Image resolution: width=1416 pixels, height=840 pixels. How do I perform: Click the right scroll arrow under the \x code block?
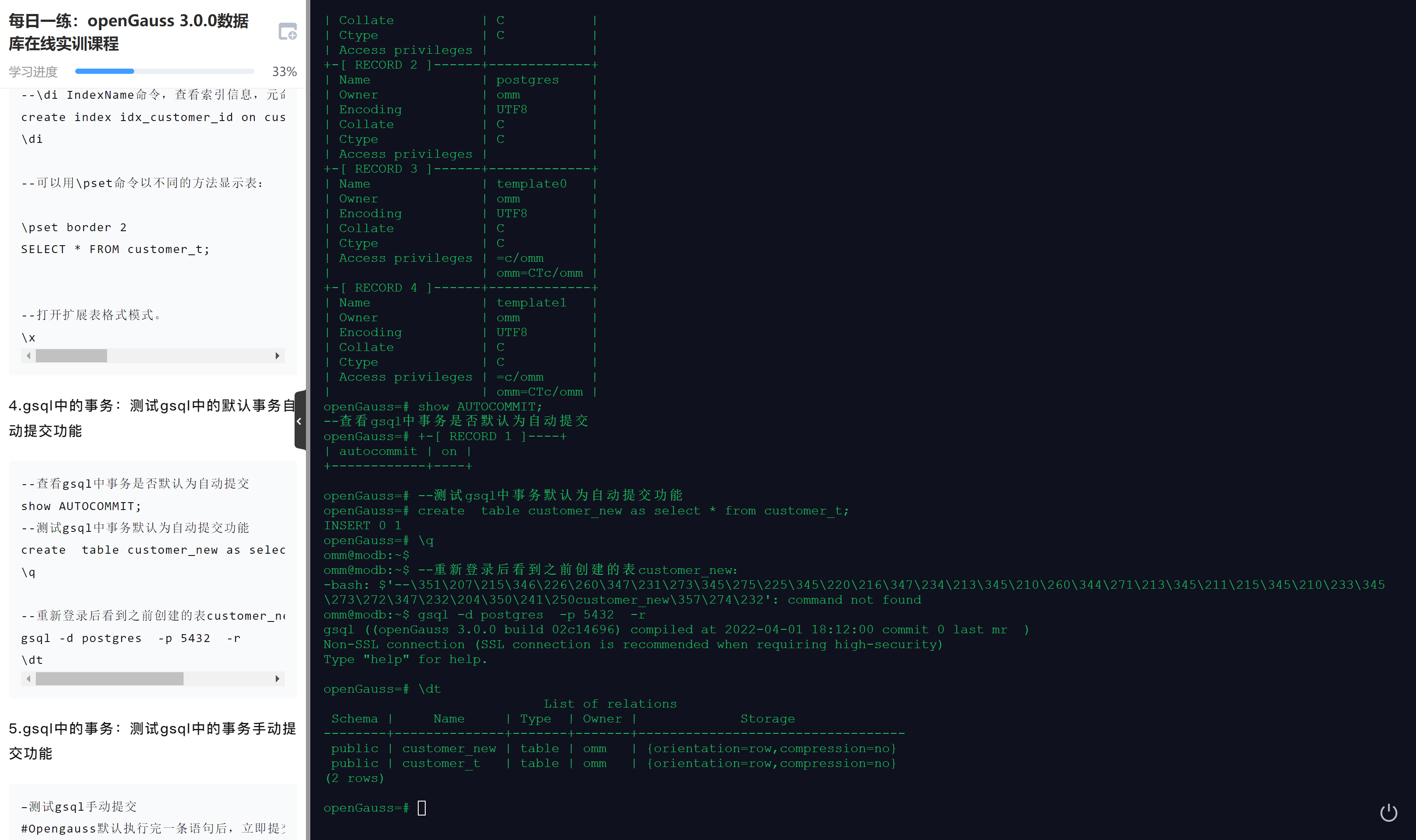(278, 355)
